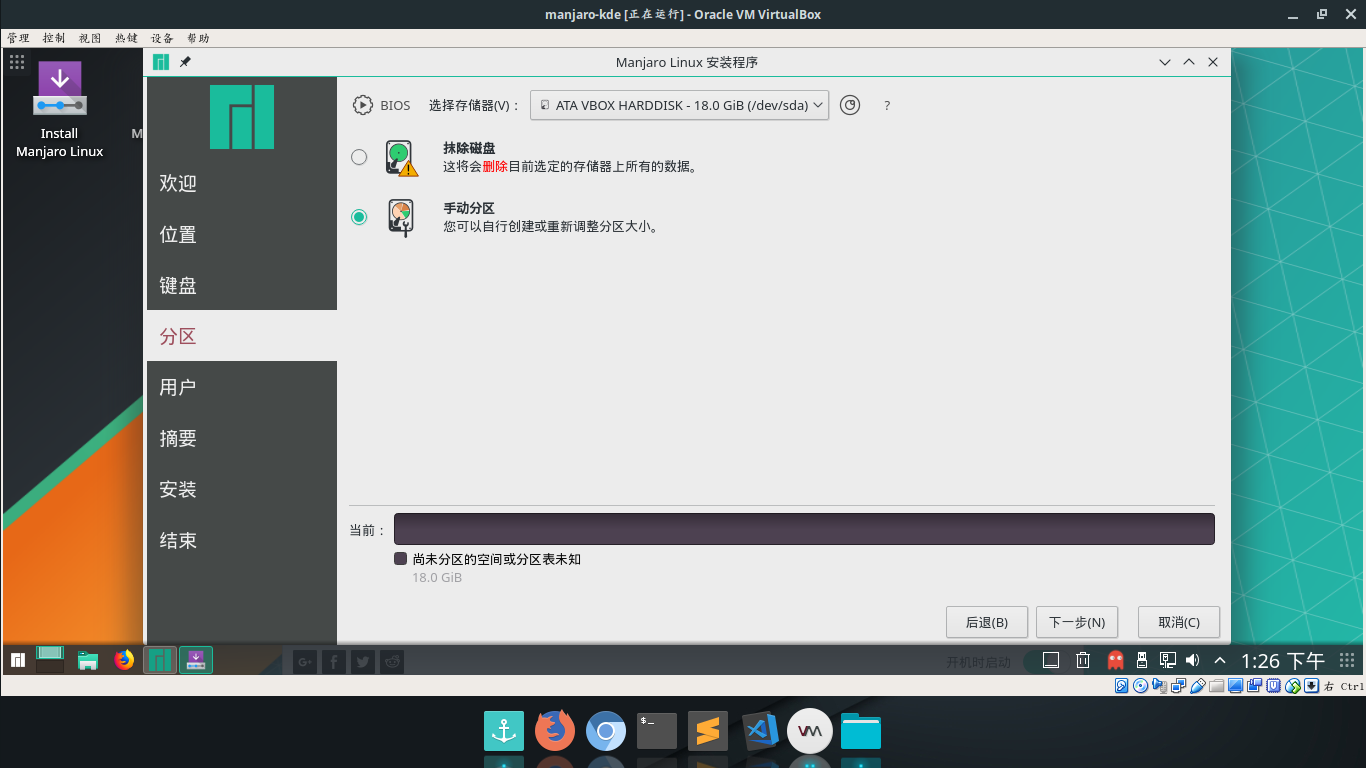Click the purple installer task in guest taskbar

pyautogui.click(x=196, y=660)
